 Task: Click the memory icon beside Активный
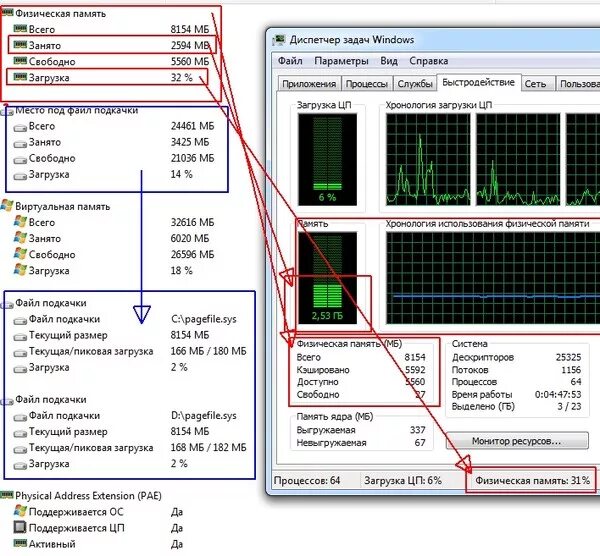20,543
